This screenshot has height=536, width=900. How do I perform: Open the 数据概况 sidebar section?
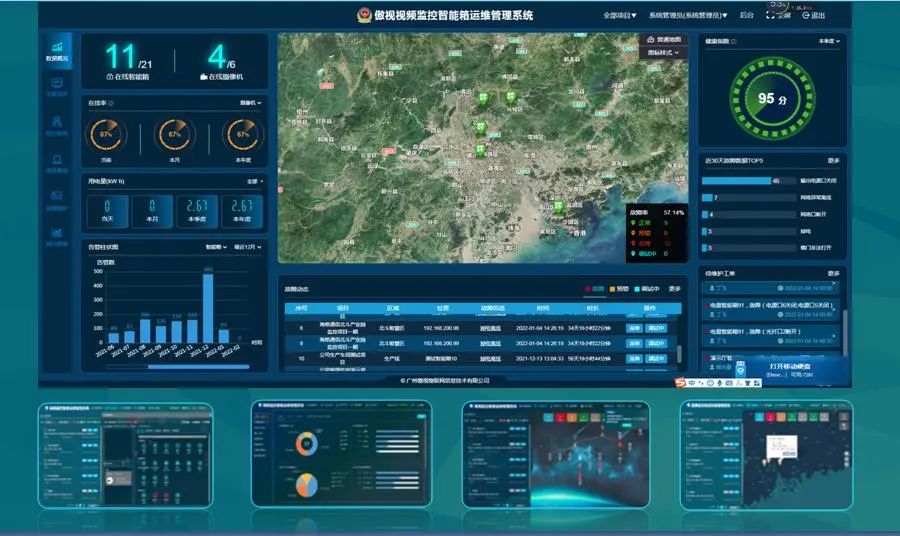pyautogui.click(x=57, y=51)
